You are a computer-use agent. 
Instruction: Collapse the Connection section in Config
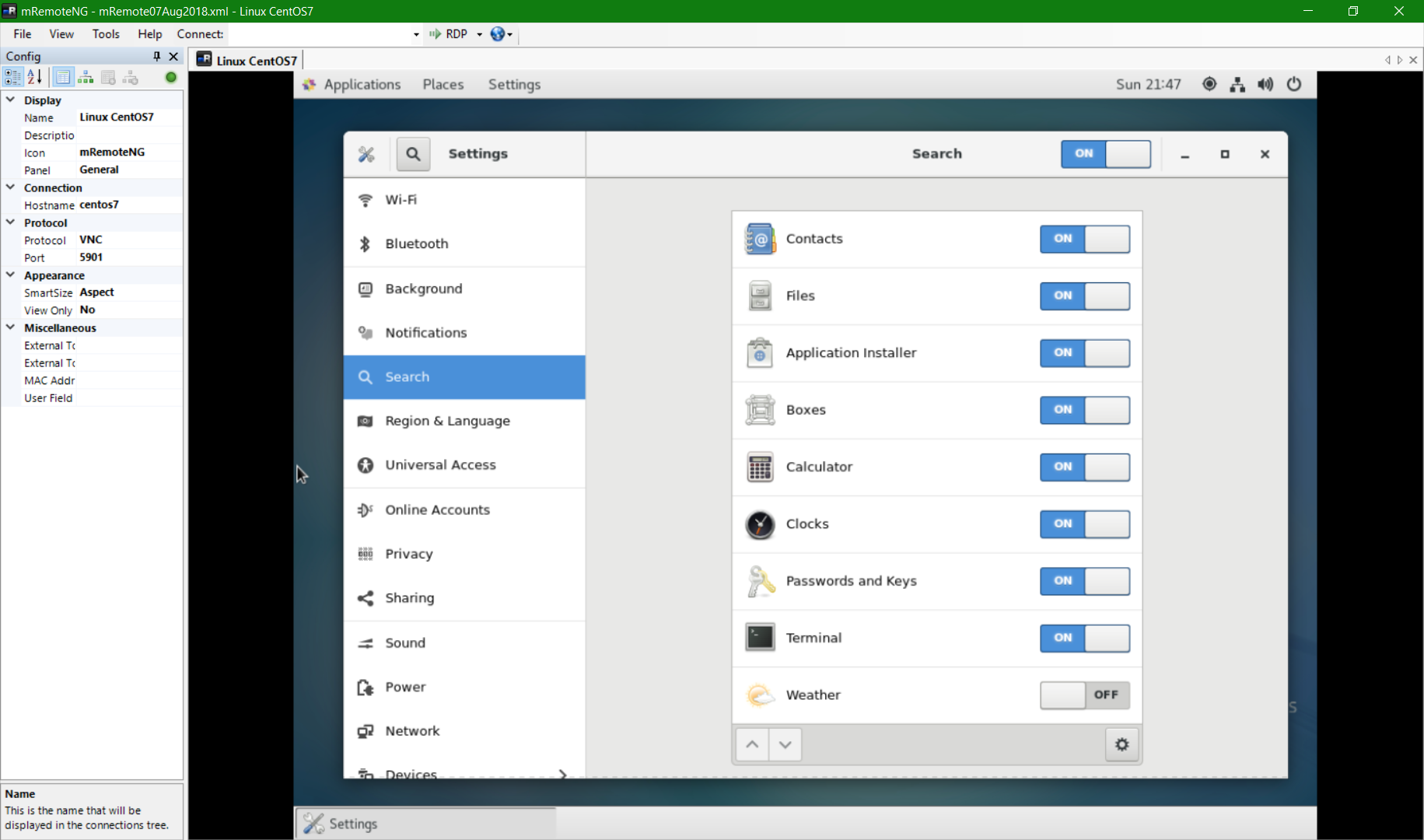pyautogui.click(x=11, y=187)
